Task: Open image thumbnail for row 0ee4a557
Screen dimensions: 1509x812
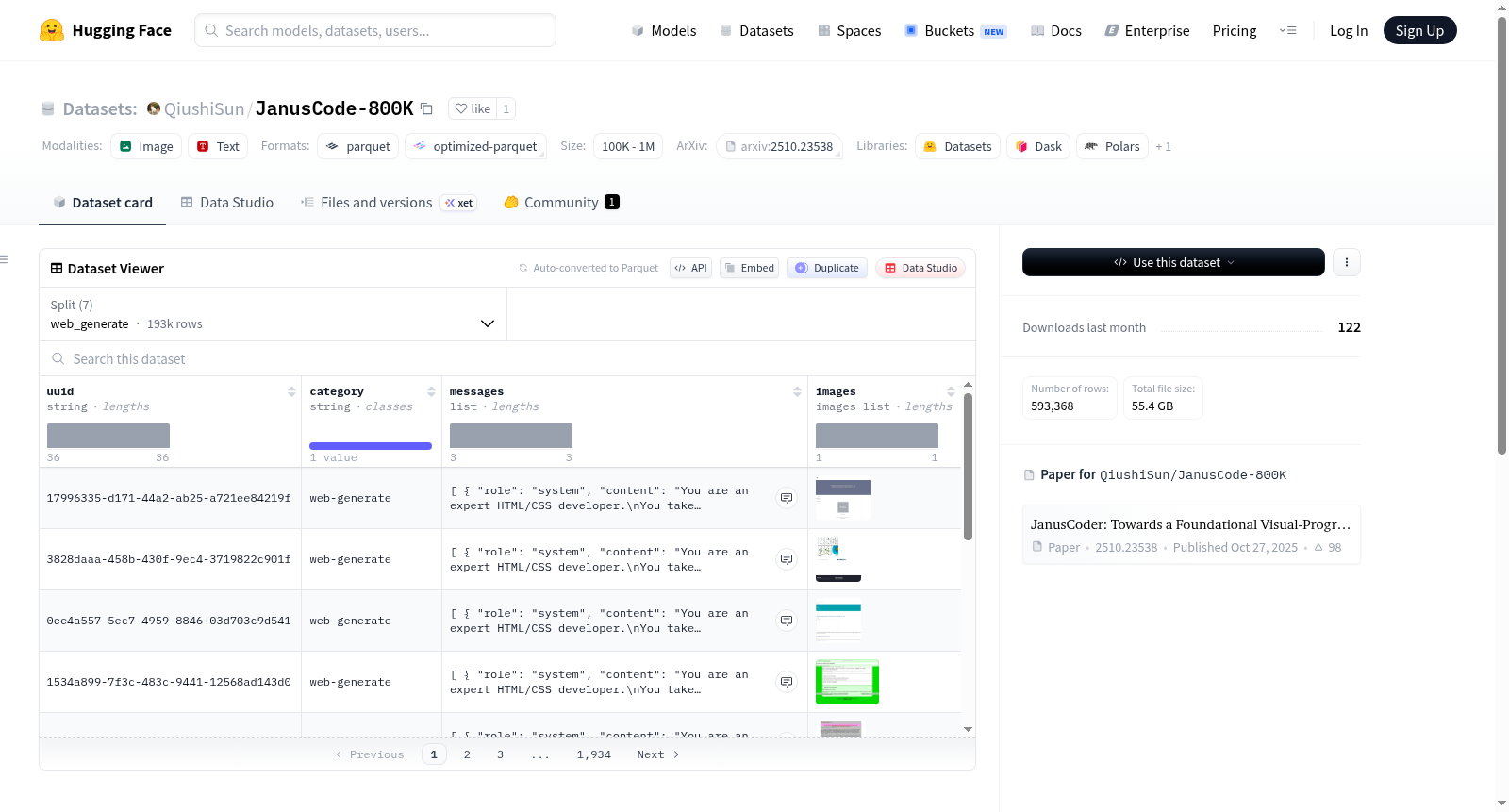Action: pyautogui.click(x=838, y=621)
